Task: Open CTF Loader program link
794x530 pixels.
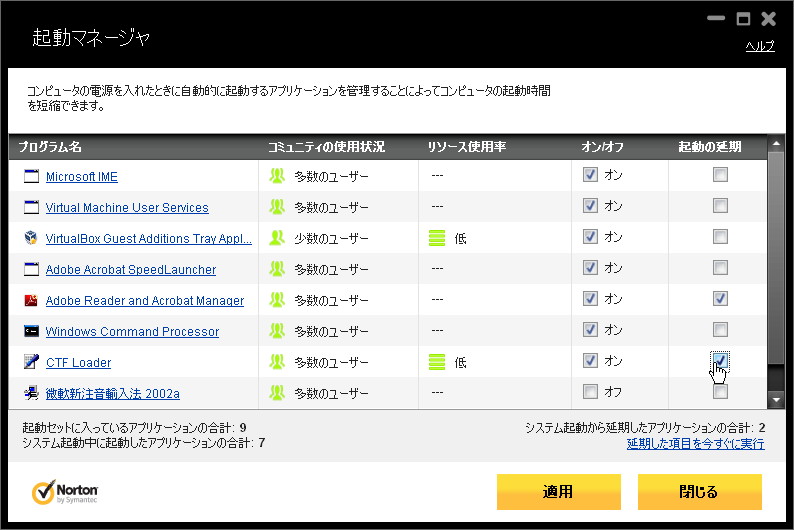Action: pos(78,362)
